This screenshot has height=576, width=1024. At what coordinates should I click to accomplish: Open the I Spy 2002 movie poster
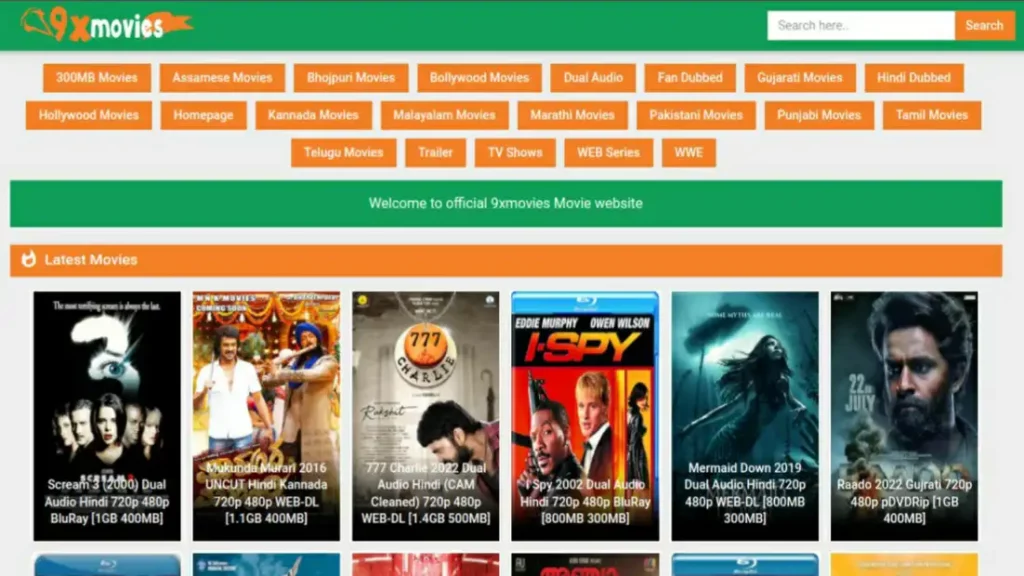[x=585, y=416]
